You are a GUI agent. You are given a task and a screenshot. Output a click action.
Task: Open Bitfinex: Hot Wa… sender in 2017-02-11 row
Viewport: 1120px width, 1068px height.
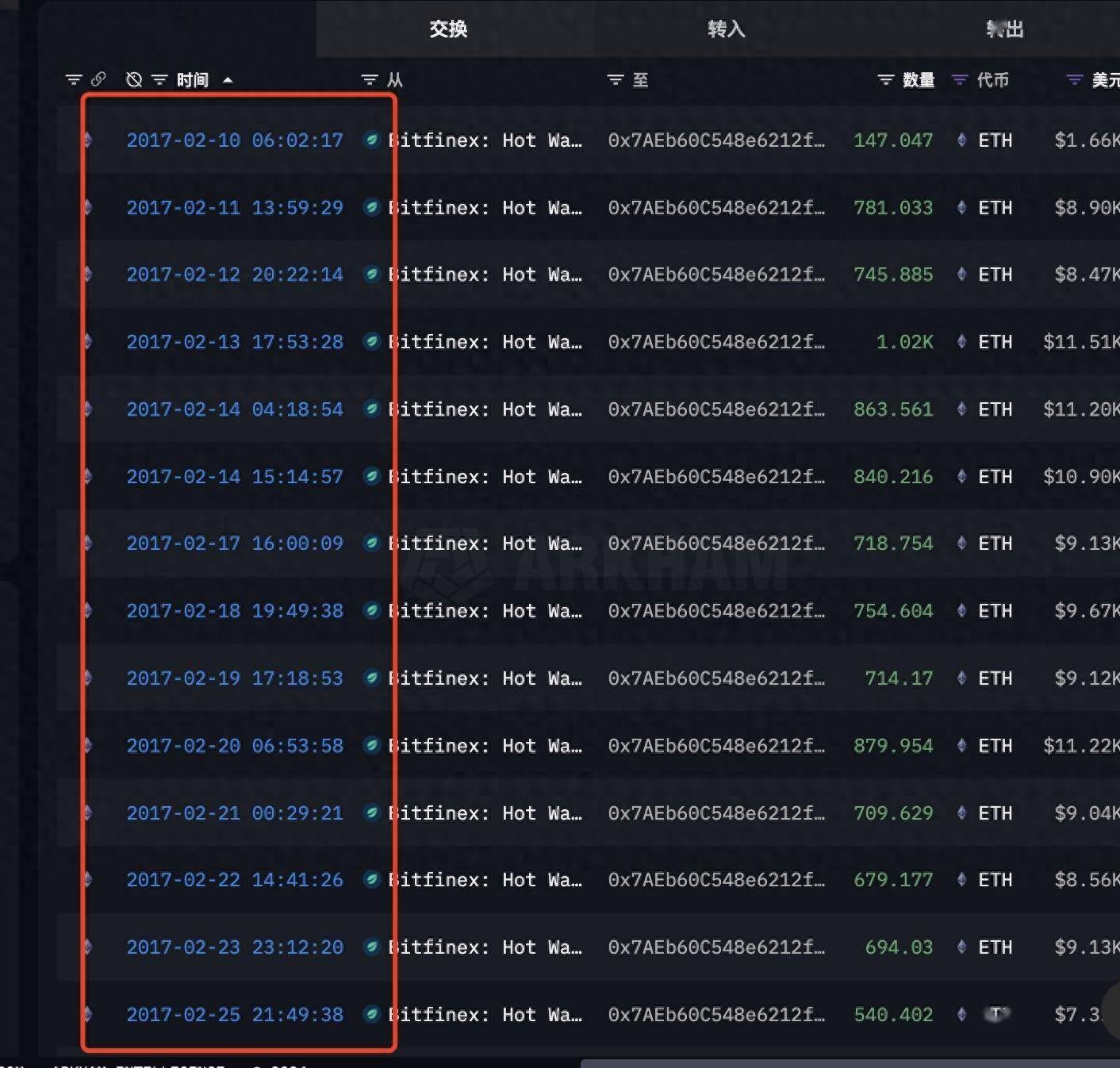[485, 208]
